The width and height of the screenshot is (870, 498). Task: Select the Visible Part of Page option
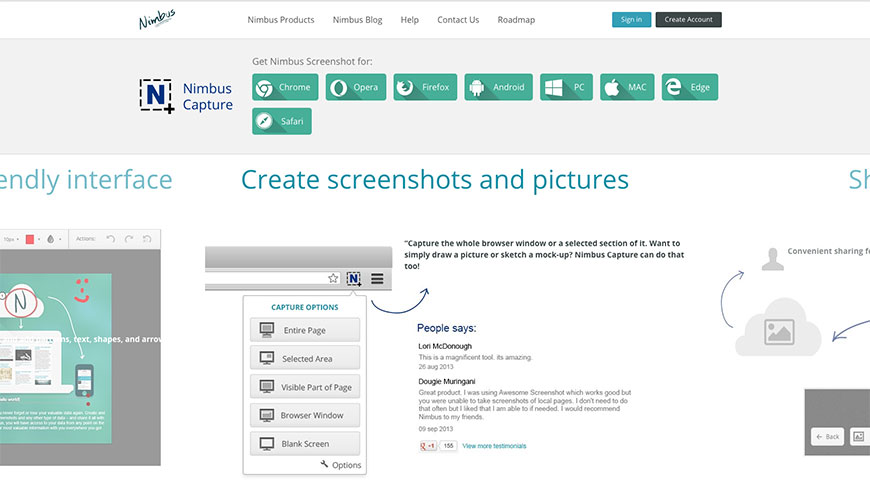point(303,387)
